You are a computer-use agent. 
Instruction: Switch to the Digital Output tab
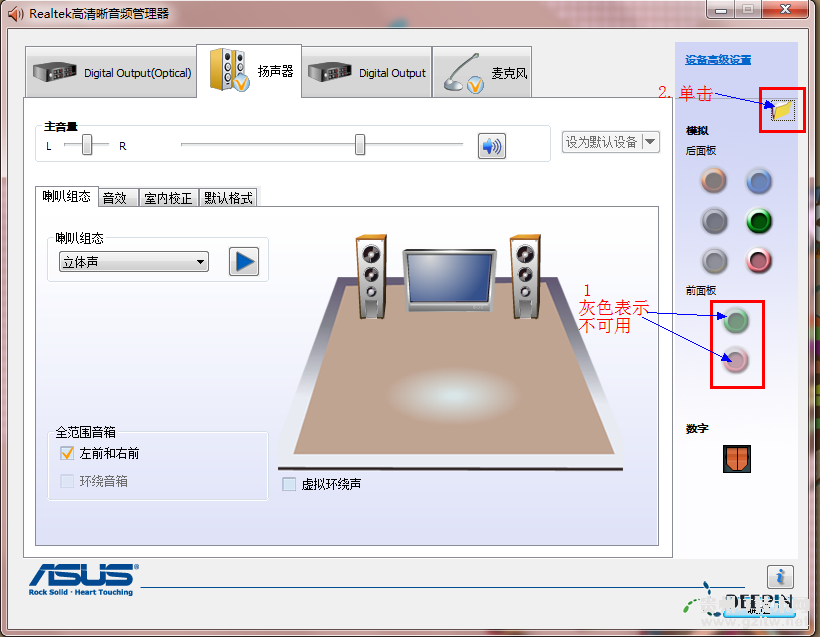click(367, 72)
